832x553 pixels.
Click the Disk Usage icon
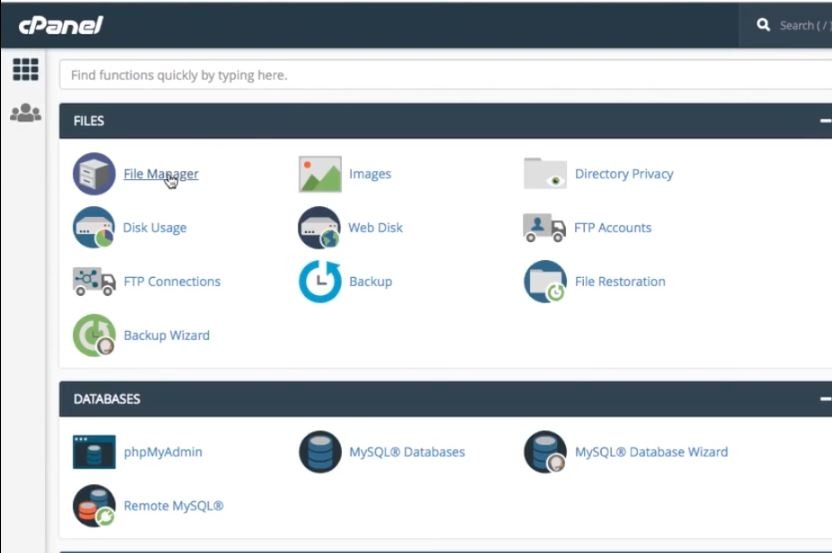tap(94, 228)
